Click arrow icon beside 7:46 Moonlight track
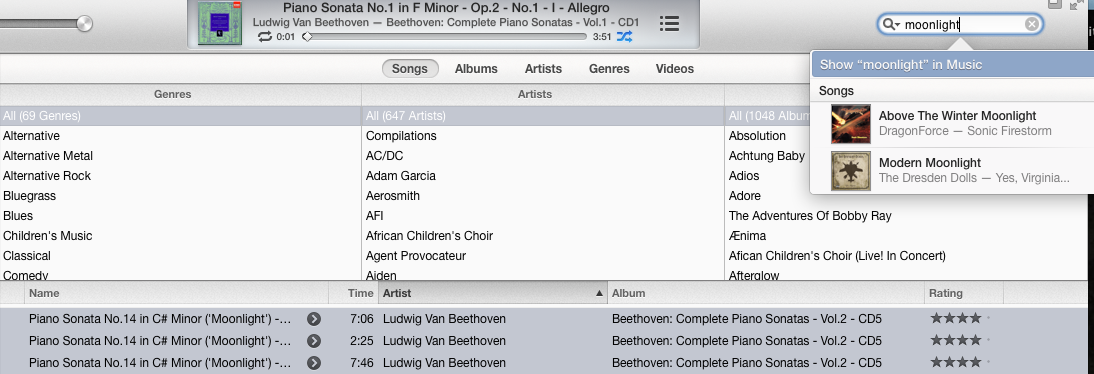The width and height of the screenshot is (1094, 374). pyautogui.click(x=314, y=363)
